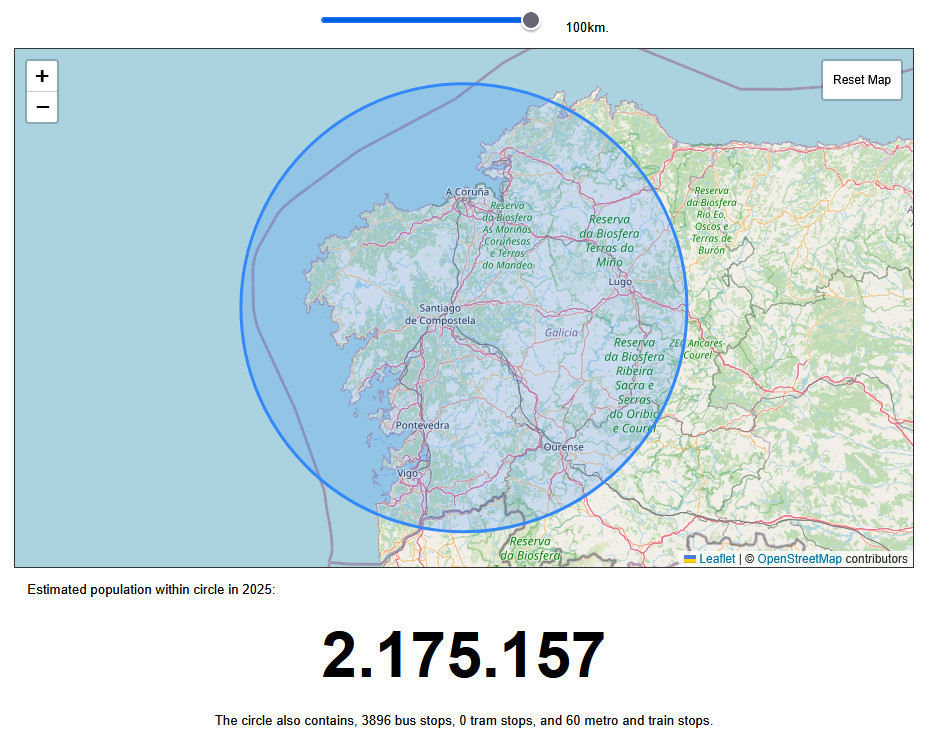Click the radius slider handle
This screenshot has height=731, width=930.
531,20
